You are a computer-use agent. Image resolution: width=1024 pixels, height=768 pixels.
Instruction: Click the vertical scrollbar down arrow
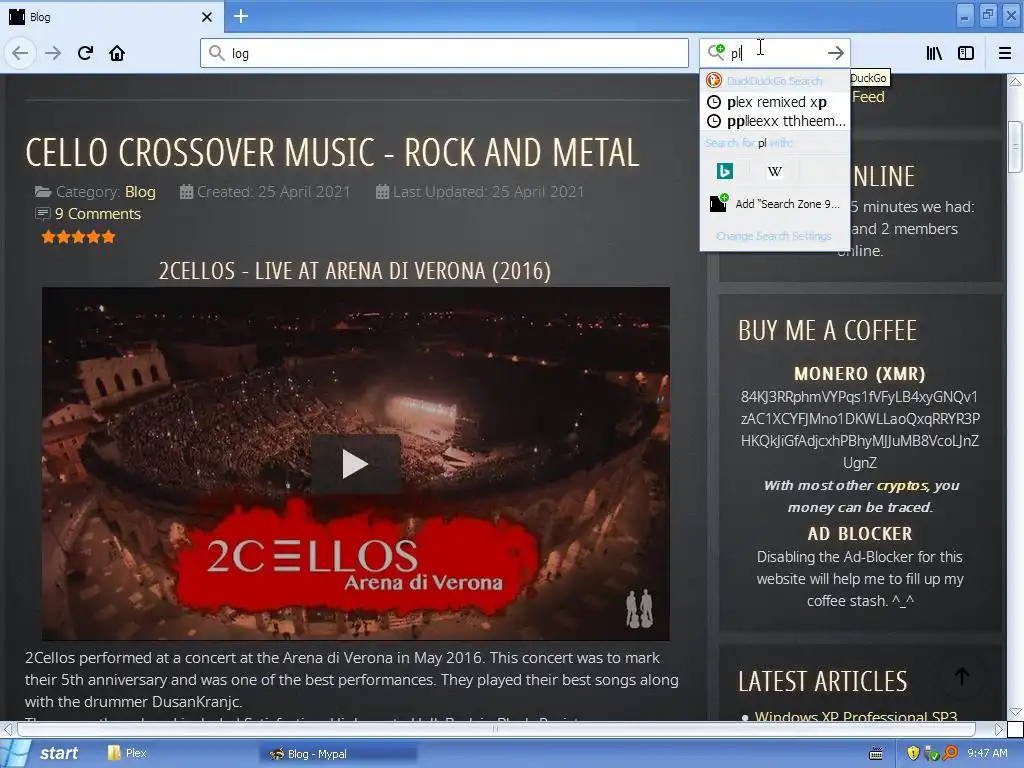coord(1015,711)
